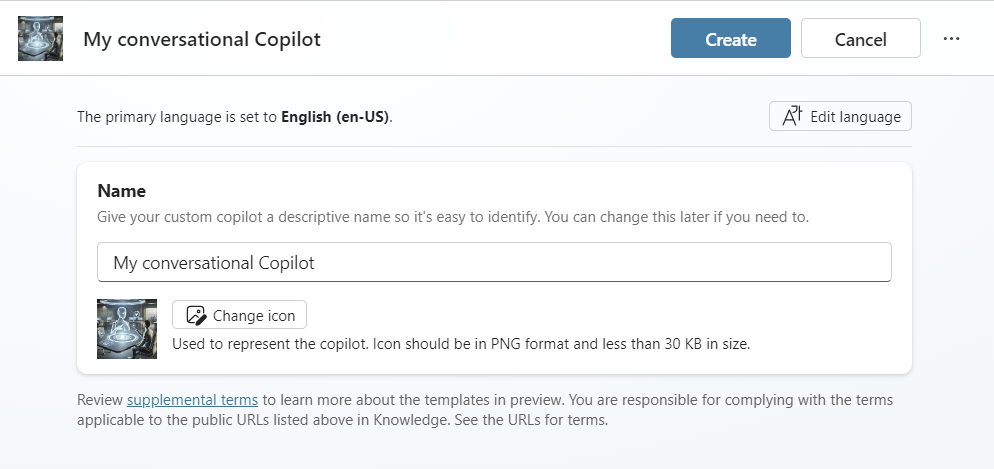Click the descriptive name helper text
Image resolution: width=994 pixels, height=469 pixels.
[x=453, y=216]
